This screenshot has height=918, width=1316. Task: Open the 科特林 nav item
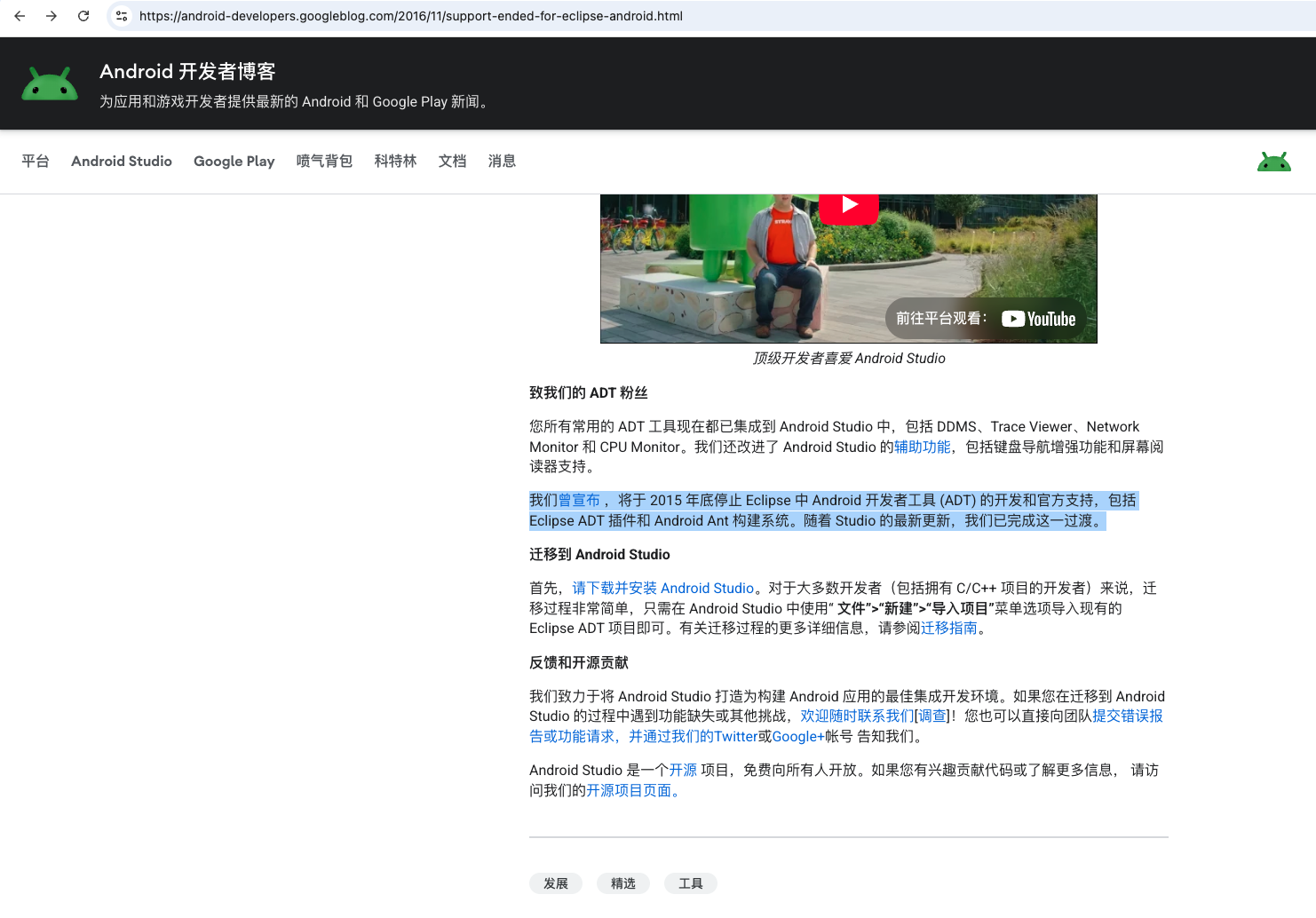pos(395,161)
